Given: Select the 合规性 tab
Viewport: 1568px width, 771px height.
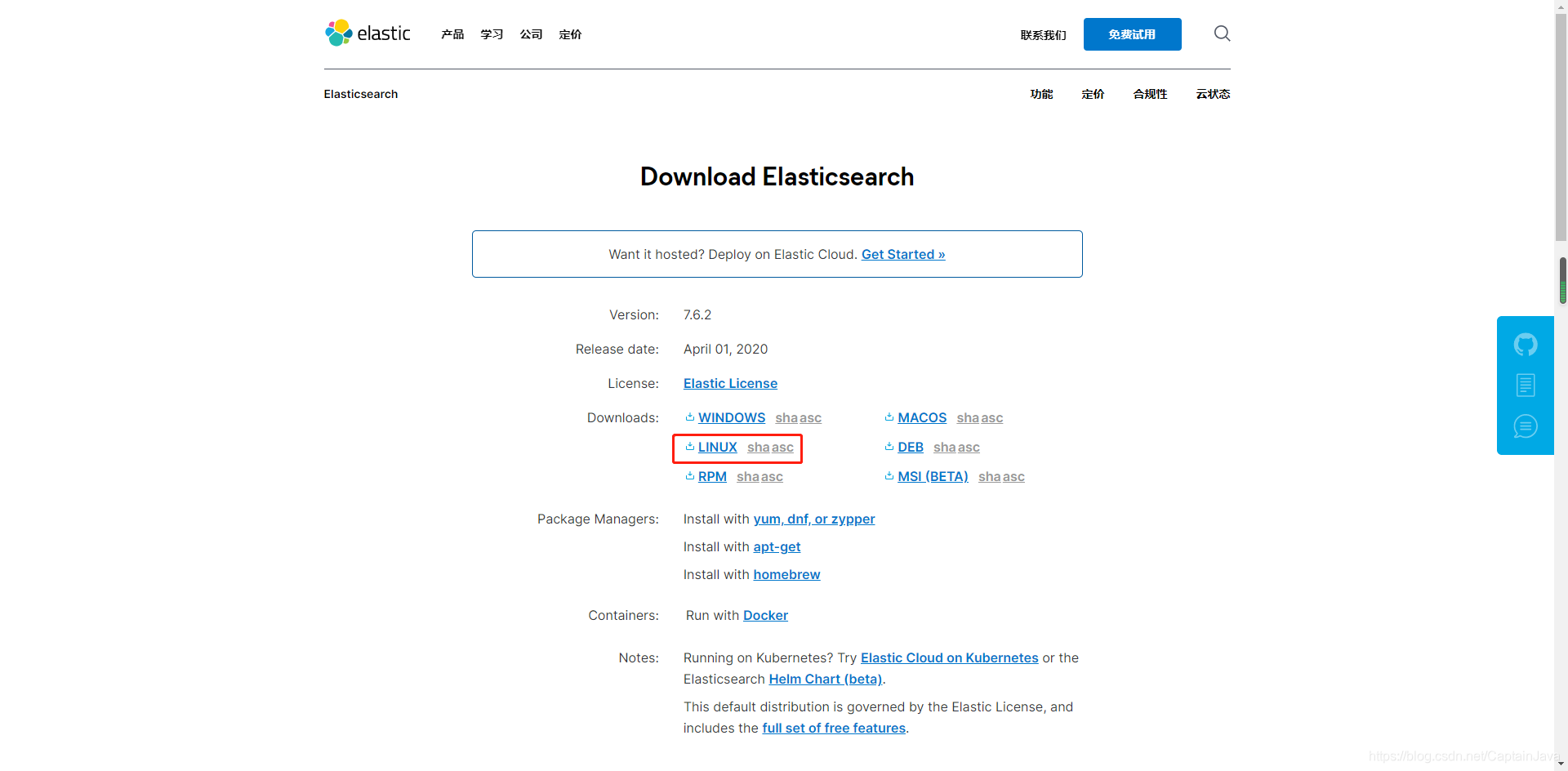Looking at the screenshot, I should (x=1150, y=94).
